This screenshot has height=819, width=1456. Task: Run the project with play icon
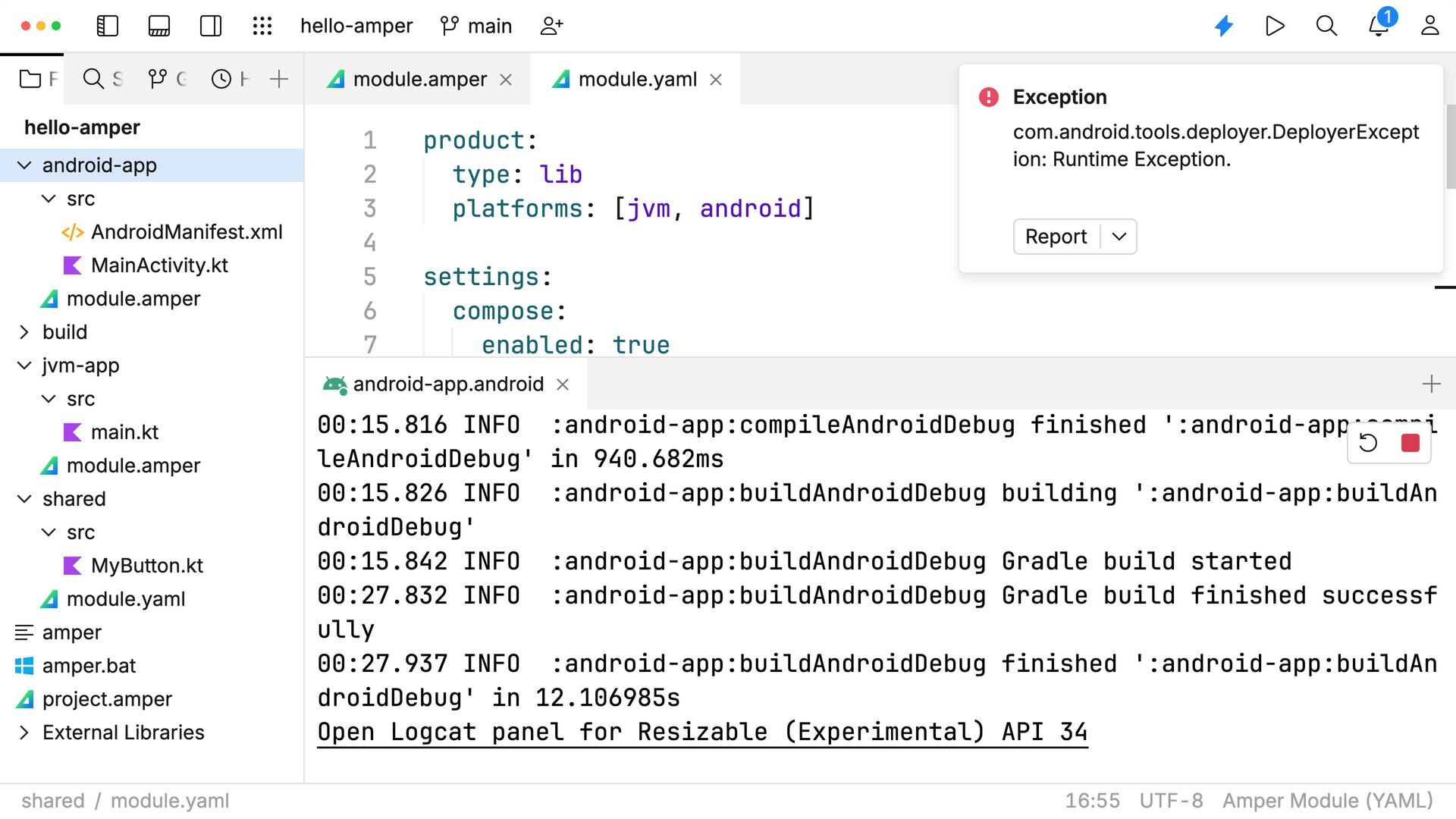(1275, 26)
